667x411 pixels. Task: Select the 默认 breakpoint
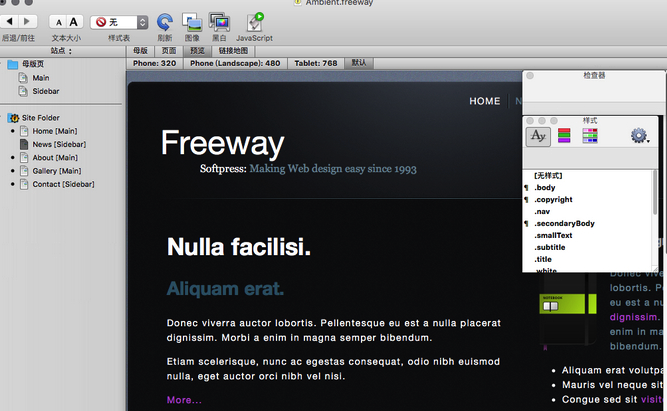(359, 63)
